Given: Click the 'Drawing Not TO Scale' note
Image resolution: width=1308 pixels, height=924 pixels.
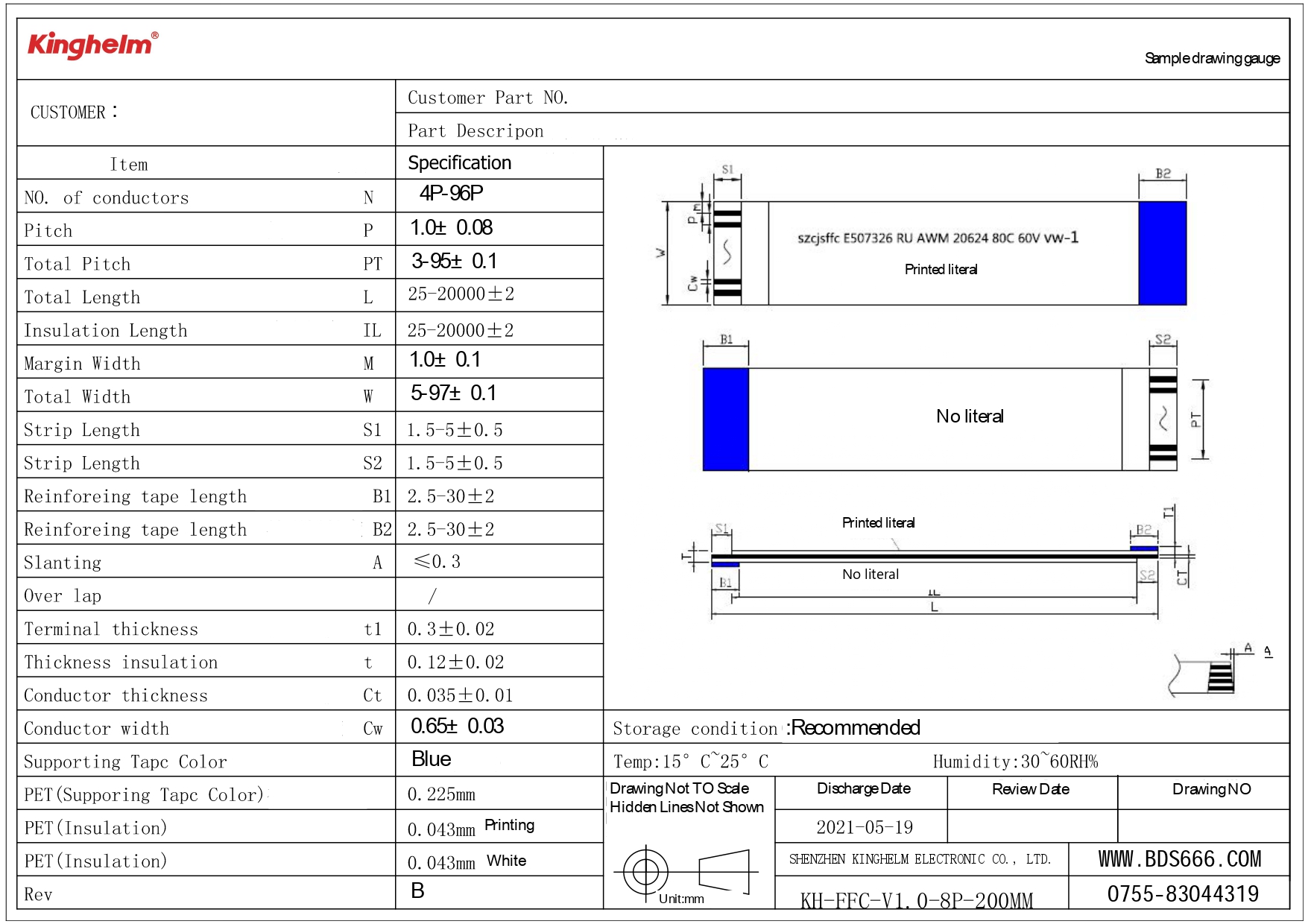Looking at the screenshot, I should click(680, 788).
